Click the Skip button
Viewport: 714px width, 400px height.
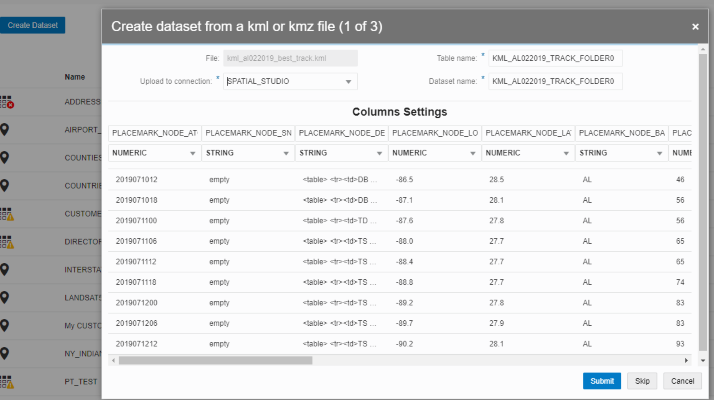642,381
